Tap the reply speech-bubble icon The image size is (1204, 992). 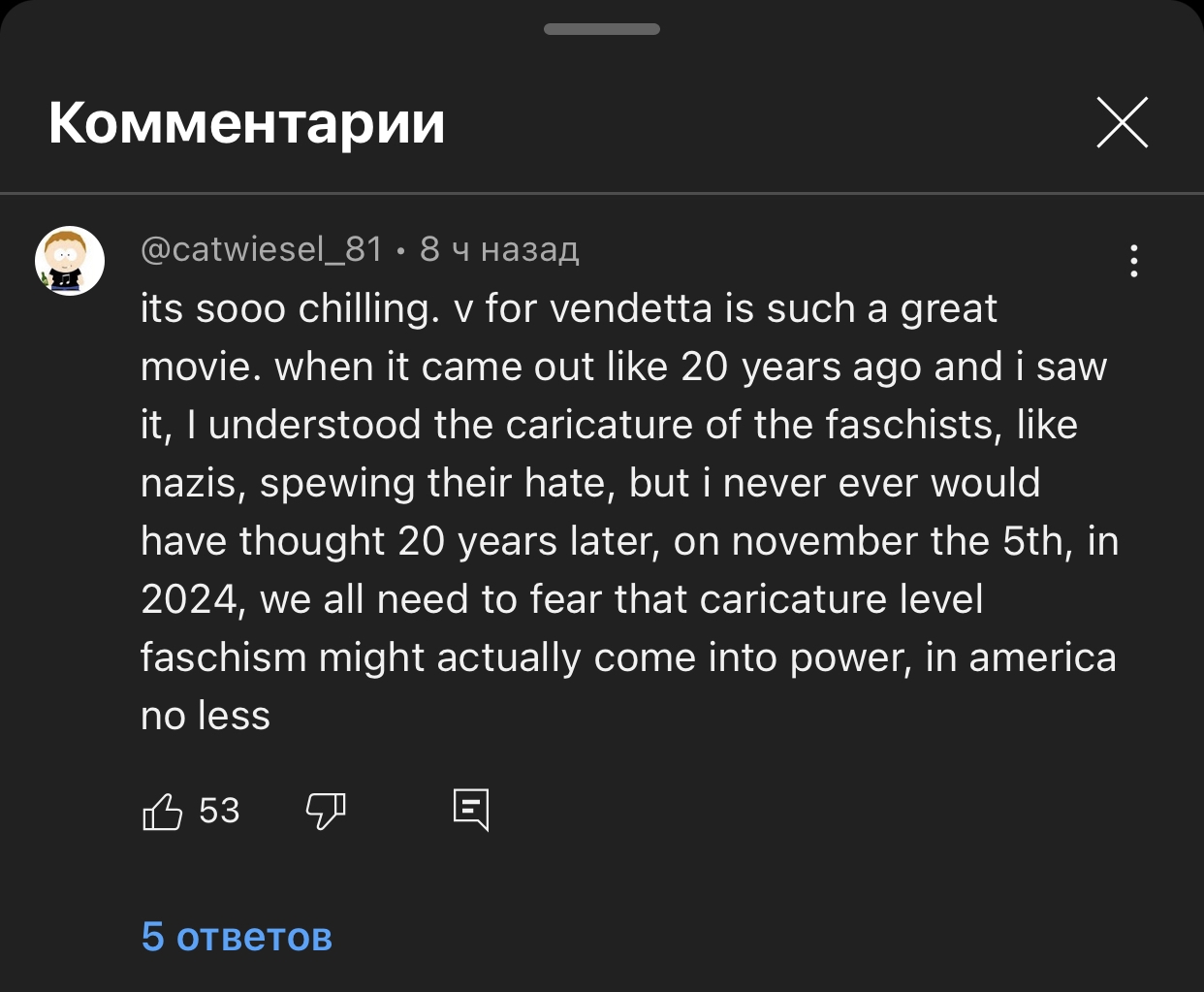point(471,810)
